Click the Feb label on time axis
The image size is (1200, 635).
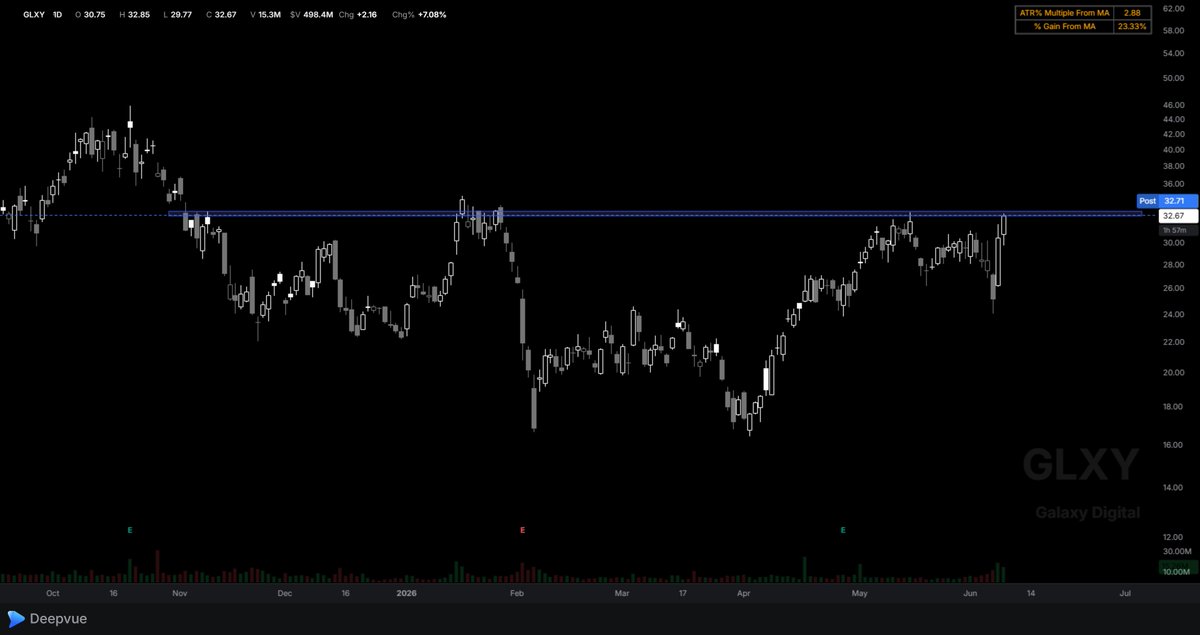pos(517,593)
